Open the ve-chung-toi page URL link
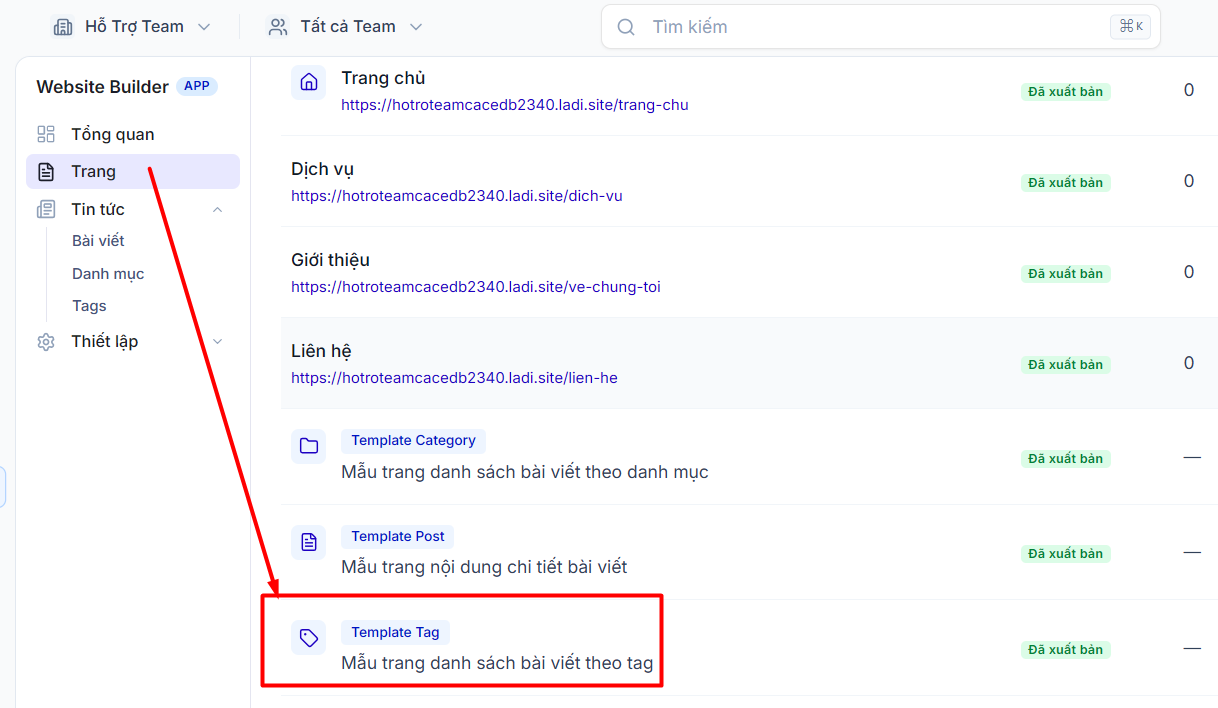 pyautogui.click(x=476, y=287)
